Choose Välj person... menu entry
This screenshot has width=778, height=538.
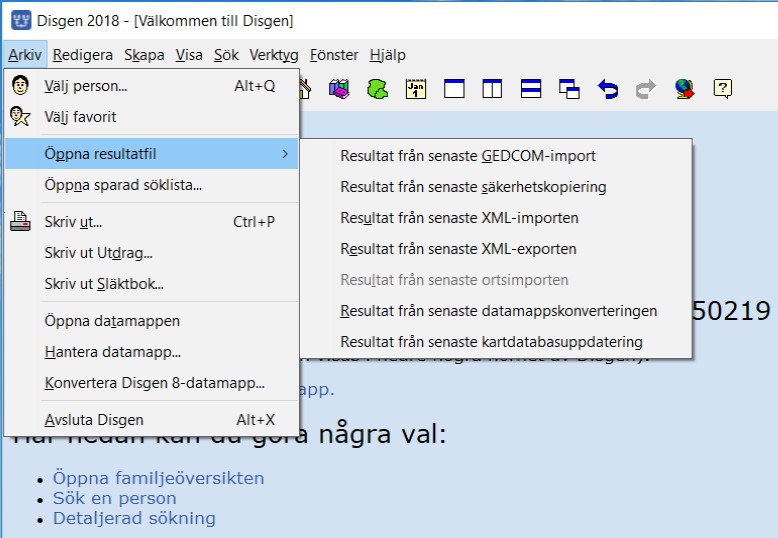152,86
